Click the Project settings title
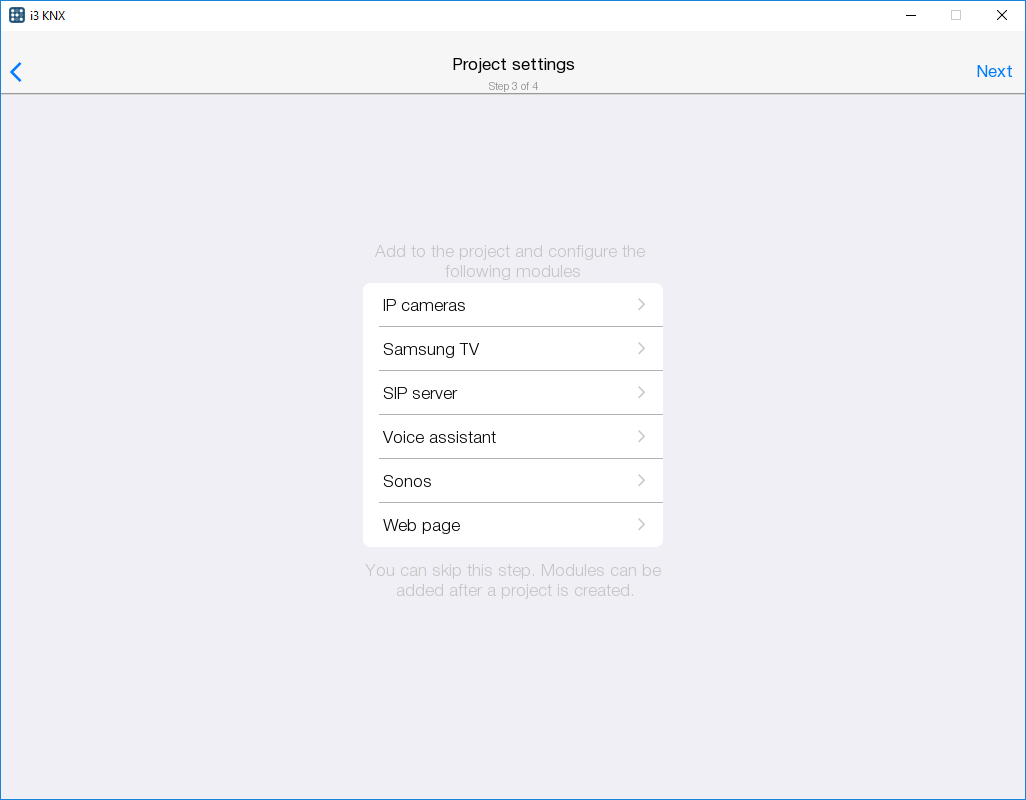1026x800 pixels. (x=513, y=64)
